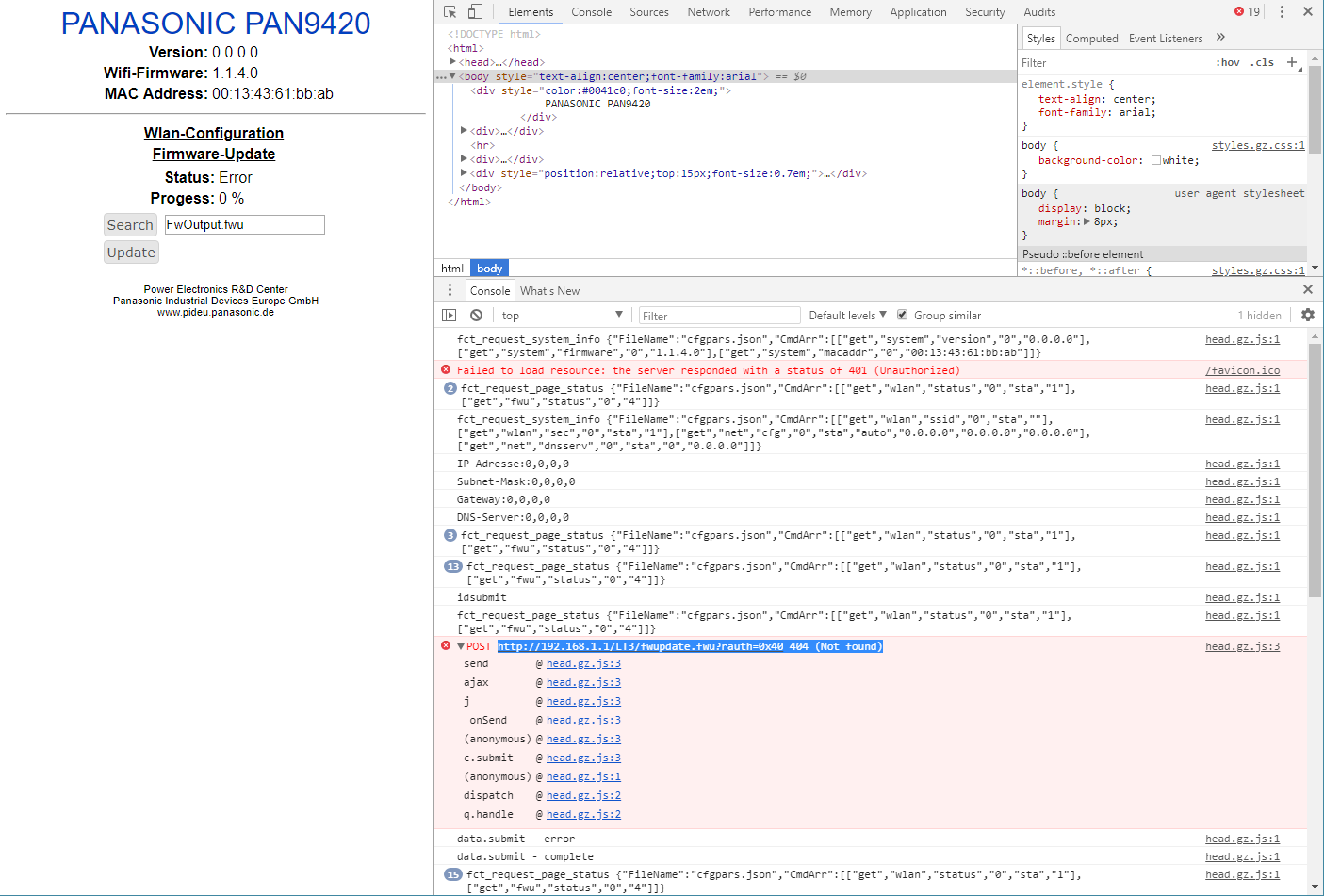Click the Update firmware button
Screen dimensions: 1324x896
point(131,253)
